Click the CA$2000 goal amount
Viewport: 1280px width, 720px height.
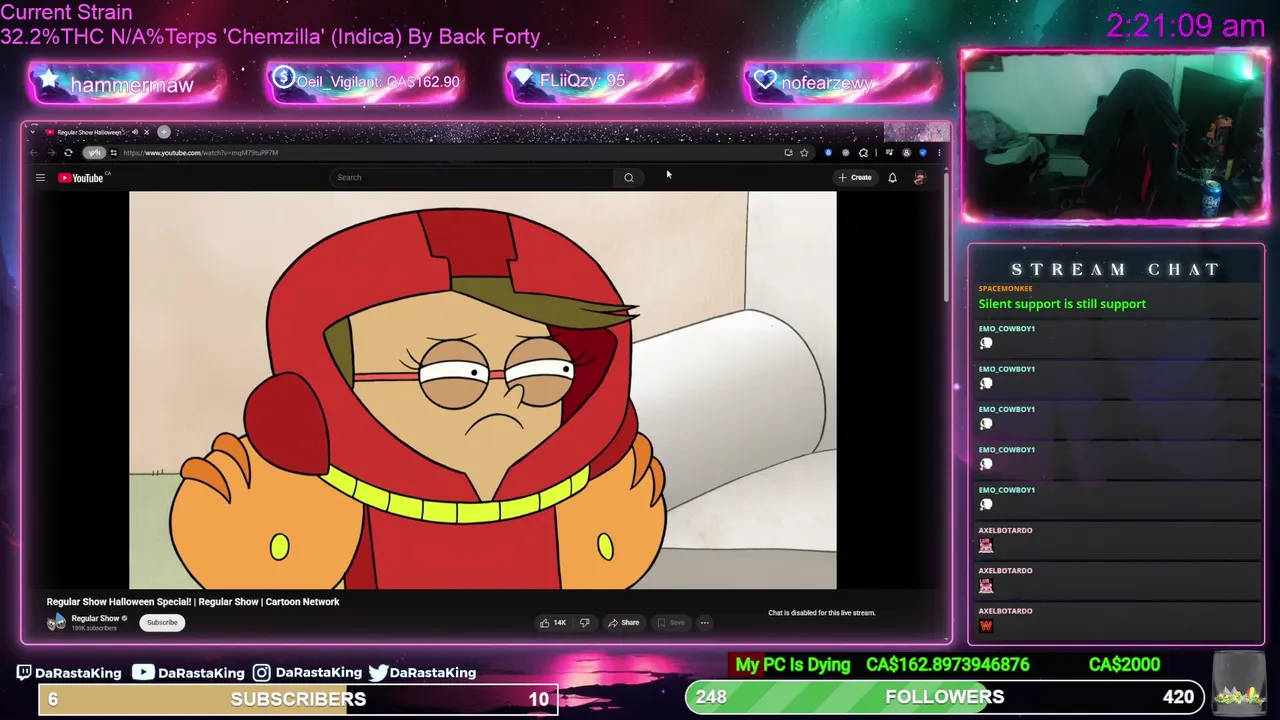point(1124,665)
